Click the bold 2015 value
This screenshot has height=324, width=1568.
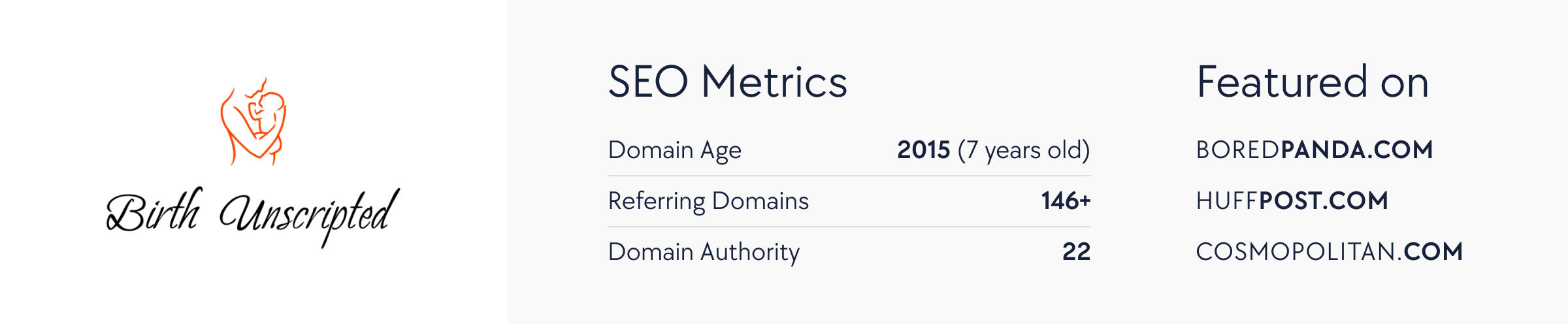(x=923, y=150)
